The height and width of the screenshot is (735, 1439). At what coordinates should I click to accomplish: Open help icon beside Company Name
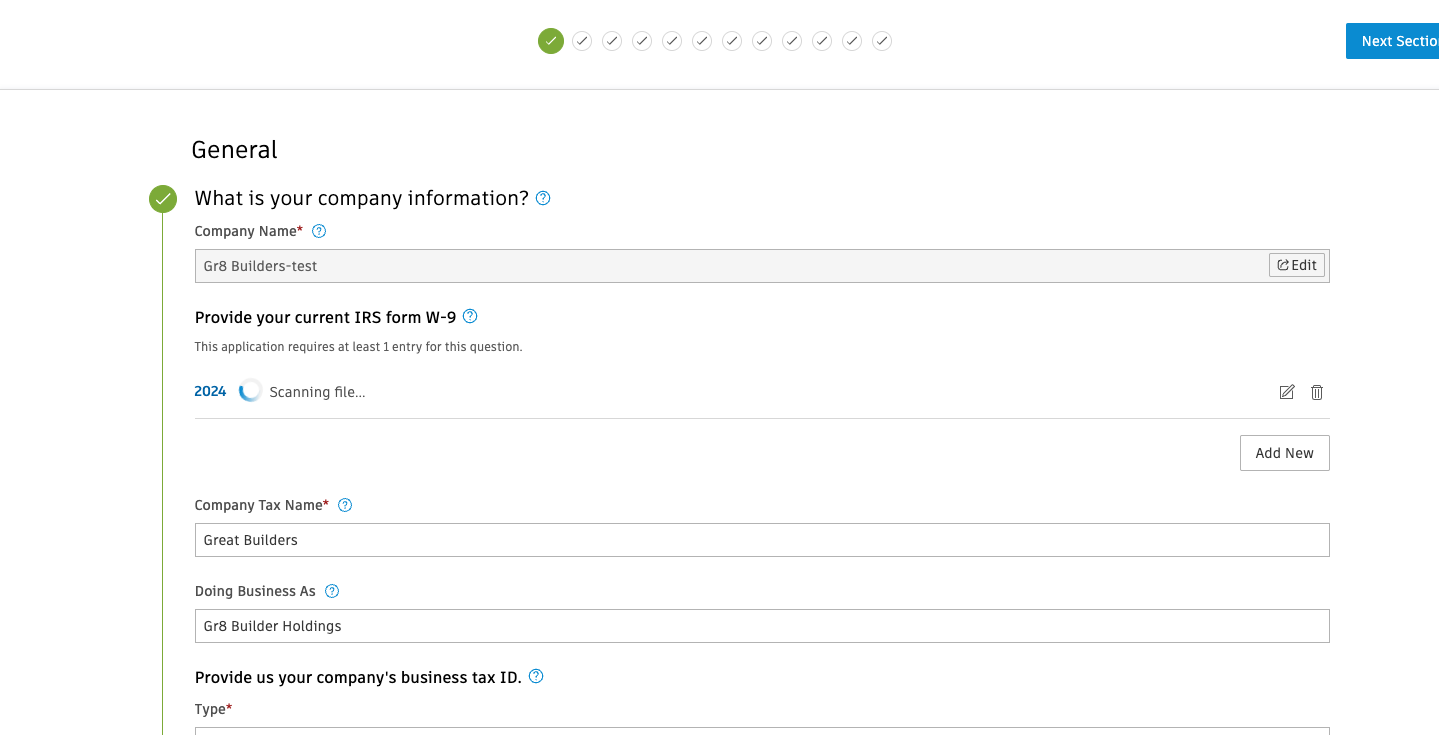tap(319, 231)
